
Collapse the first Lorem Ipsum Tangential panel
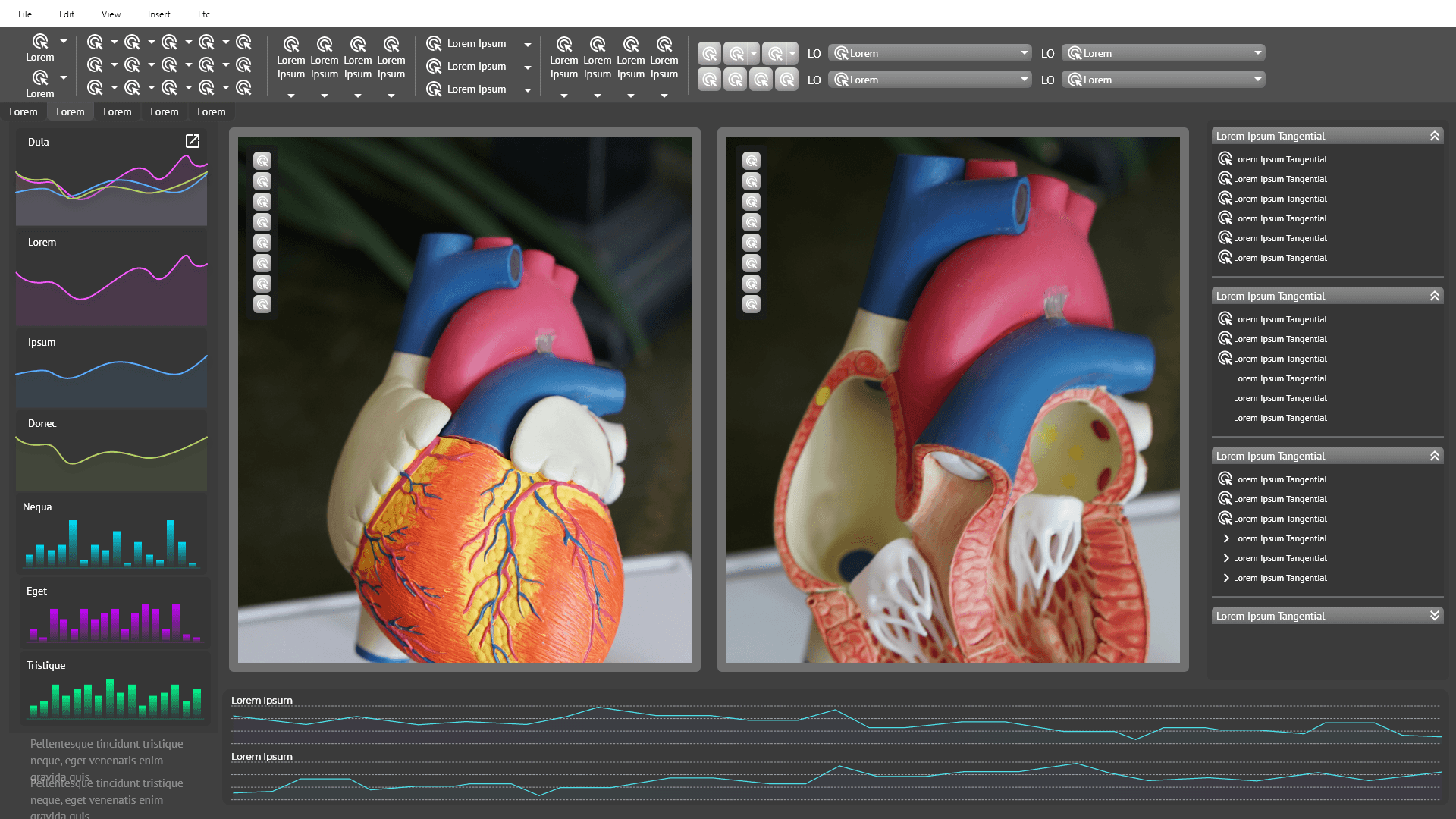(x=1434, y=136)
